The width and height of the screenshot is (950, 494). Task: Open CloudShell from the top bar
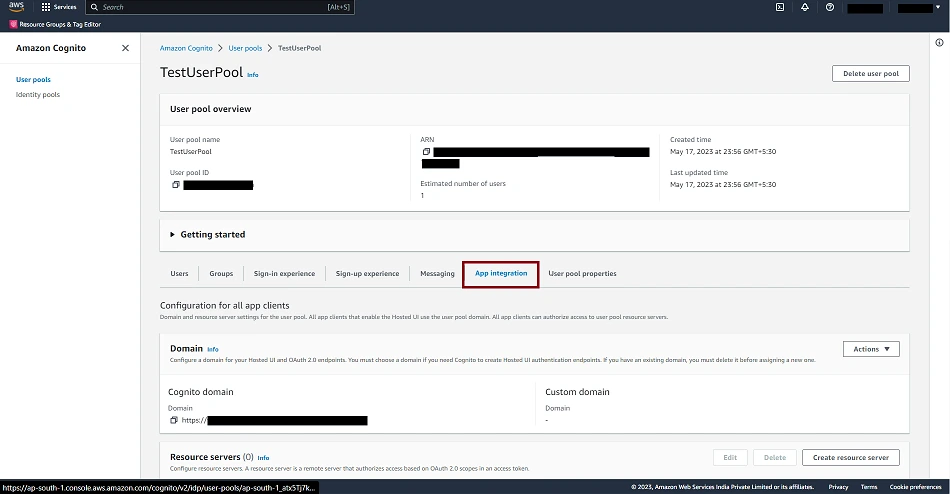(x=780, y=7)
